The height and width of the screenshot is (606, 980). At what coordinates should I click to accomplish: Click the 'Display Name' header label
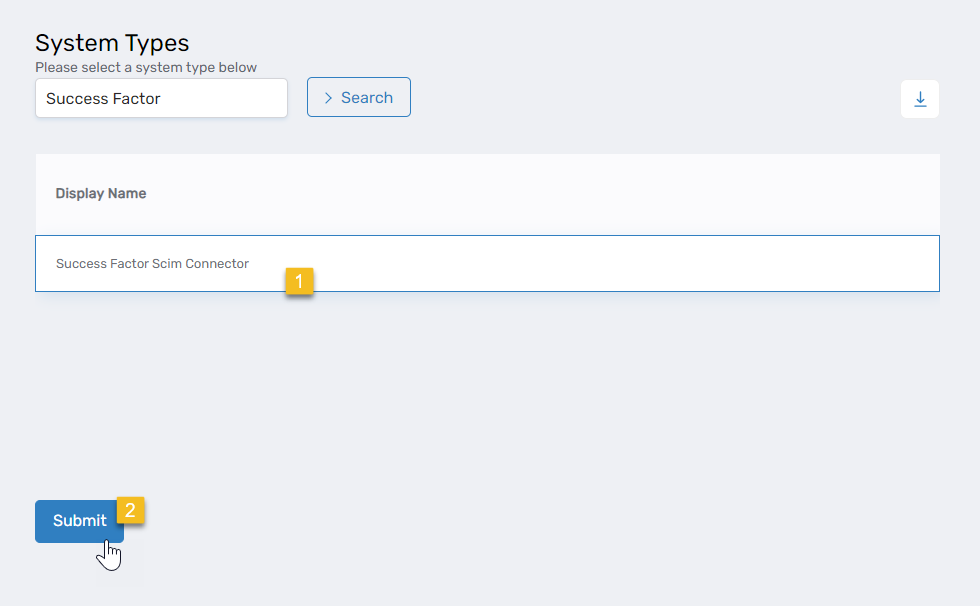(x=101, y=194)
